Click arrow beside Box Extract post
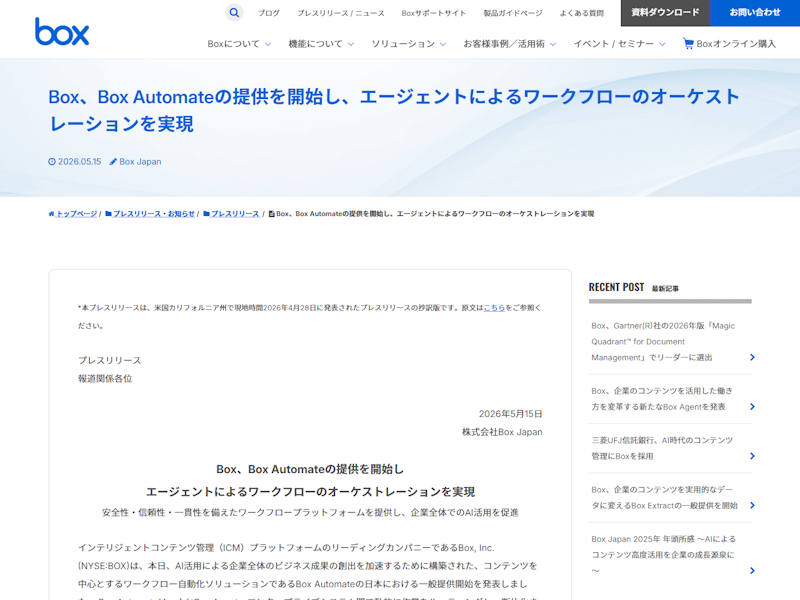 coord(752,505)
